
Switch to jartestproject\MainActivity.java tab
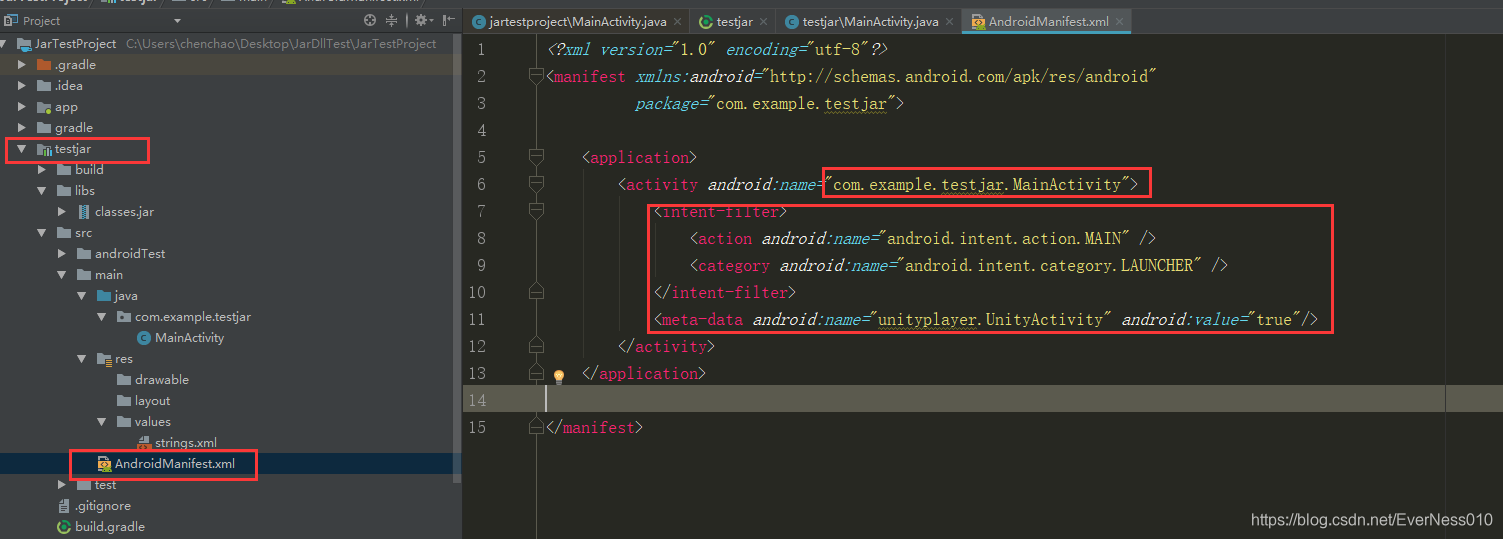(x=579, y=21)
